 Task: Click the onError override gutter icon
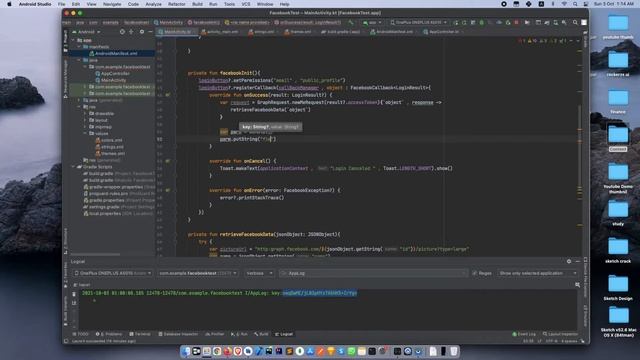[168, 190]
